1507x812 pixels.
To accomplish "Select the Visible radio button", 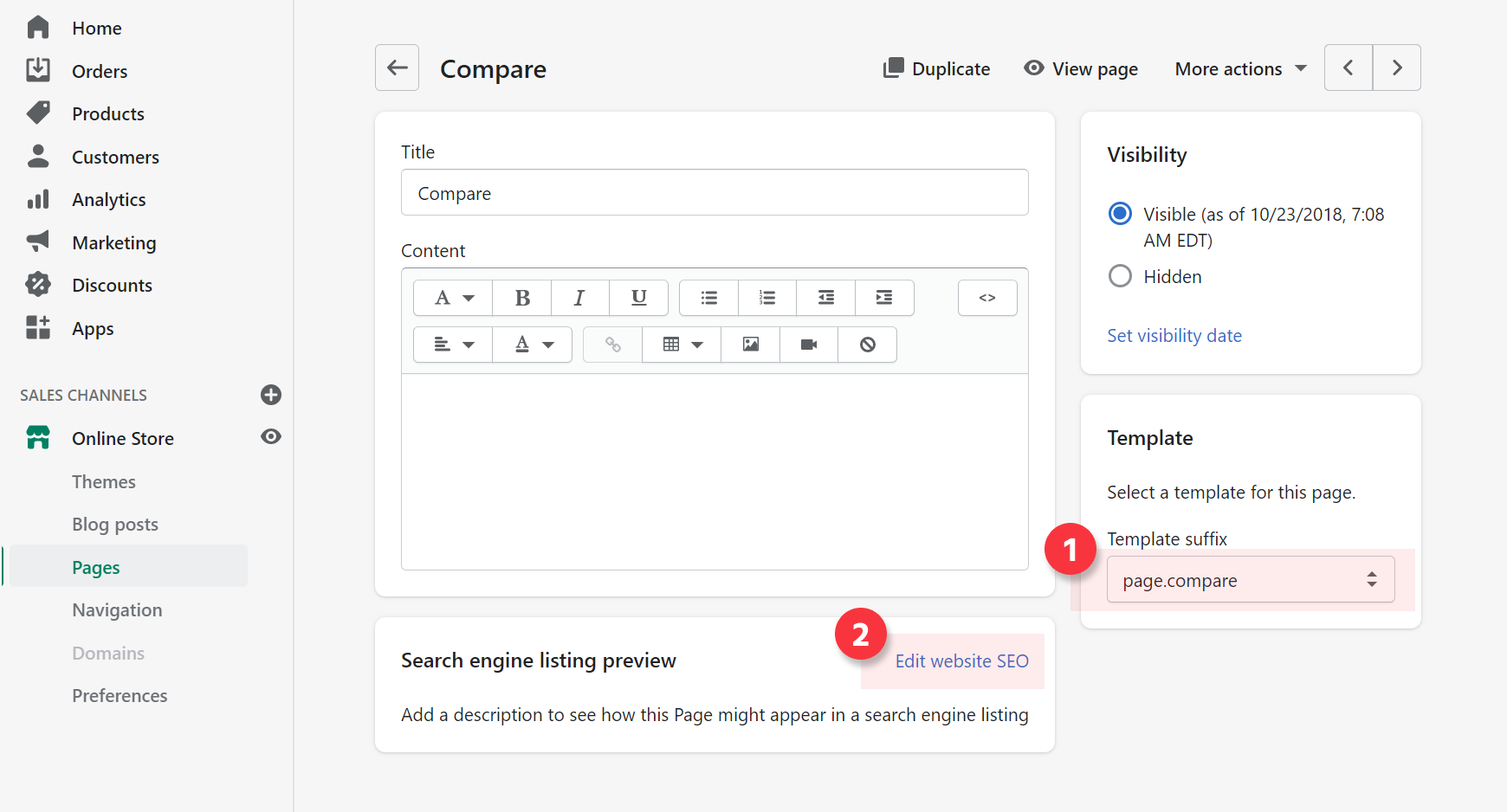I will tap(1120, 213).
